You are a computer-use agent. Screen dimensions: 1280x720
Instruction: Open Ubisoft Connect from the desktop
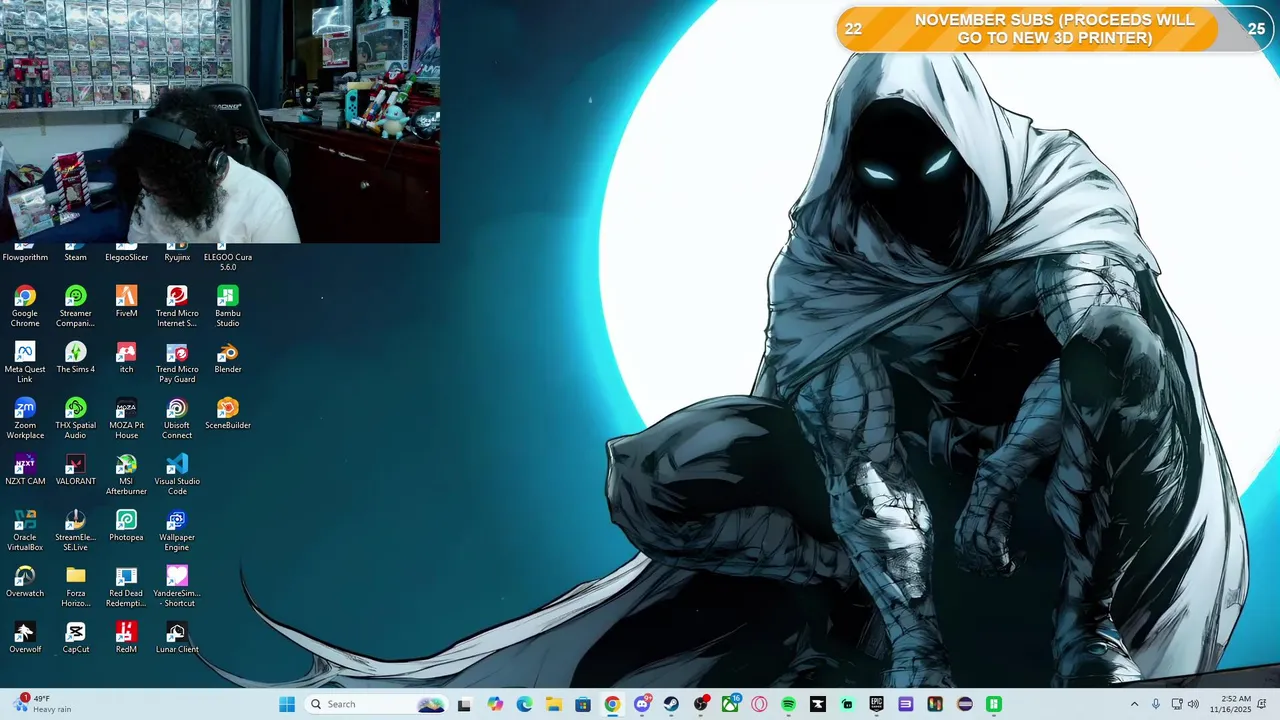point(177,418)
